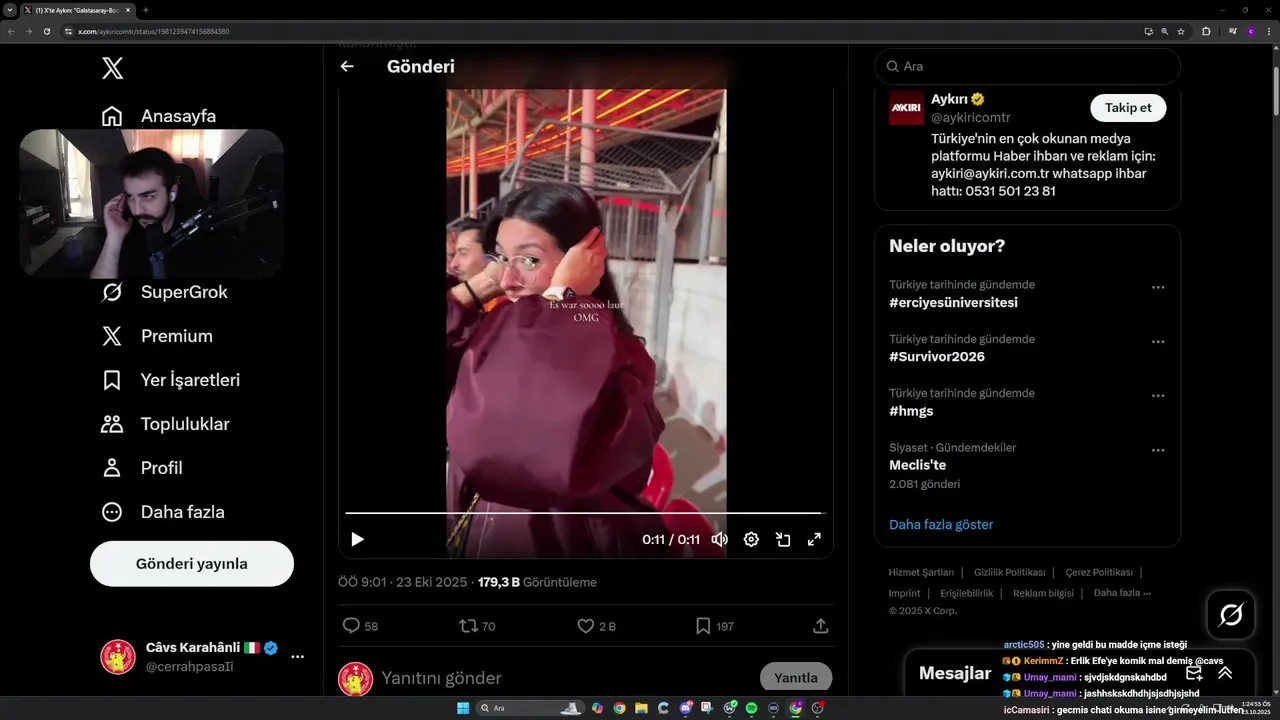
Task: Click the Câvs Karahânli account avatar
Action: 118,657
